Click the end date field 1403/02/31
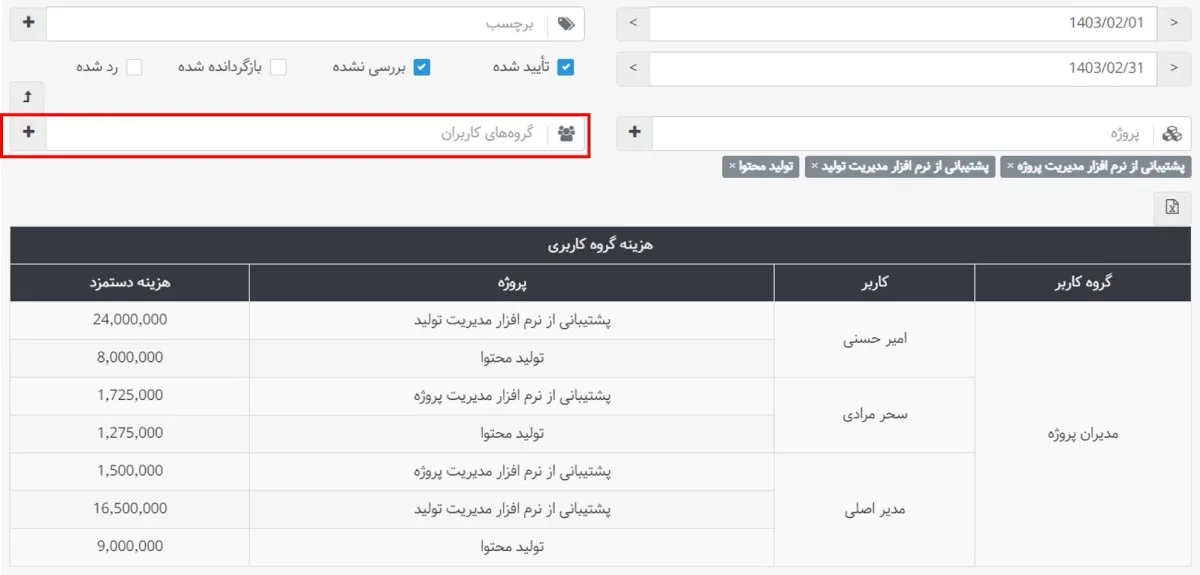Image resolution: width=1200 pixels, height=575 pixels. (x=903, y=68)
